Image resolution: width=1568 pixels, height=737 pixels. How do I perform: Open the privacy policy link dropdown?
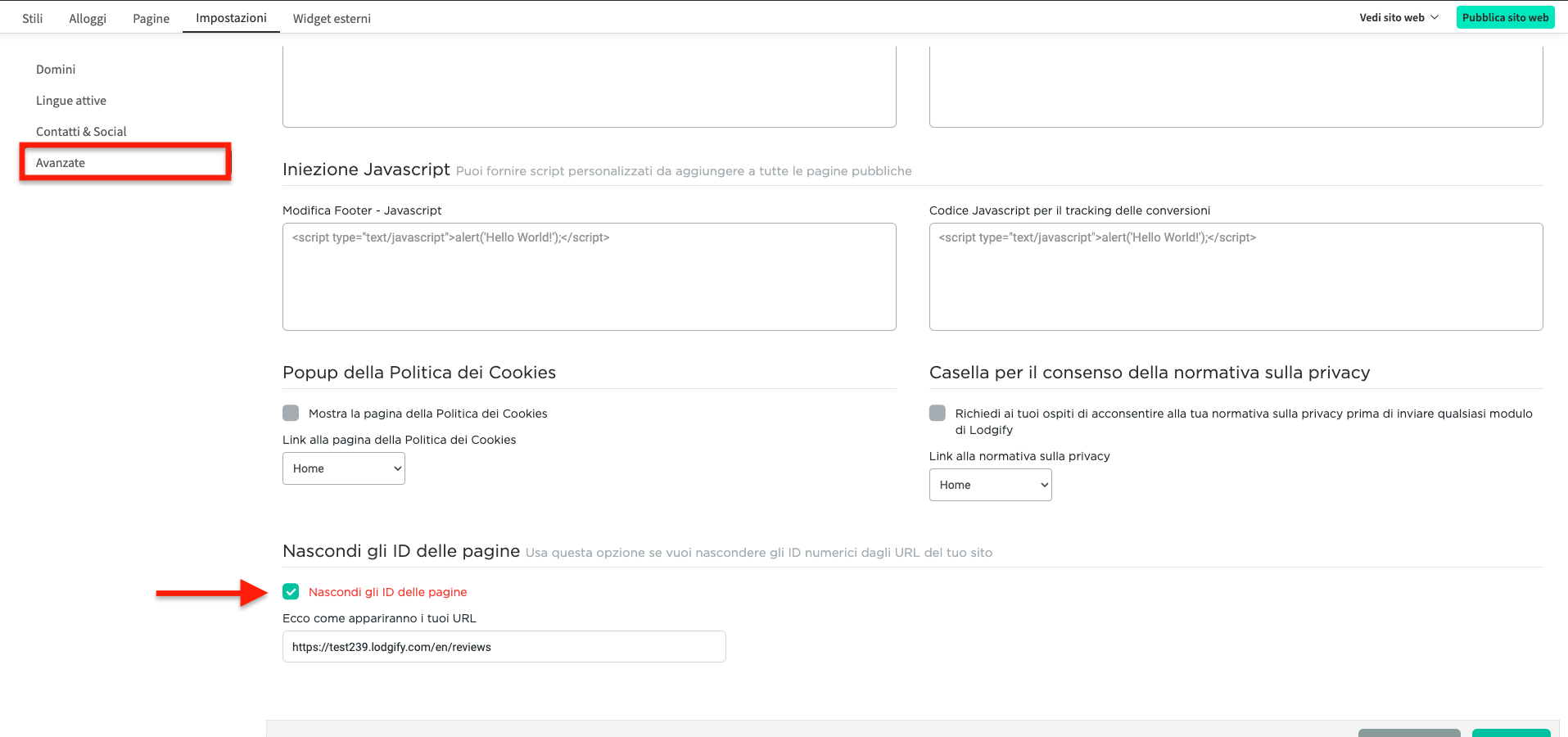coord(991,485)
